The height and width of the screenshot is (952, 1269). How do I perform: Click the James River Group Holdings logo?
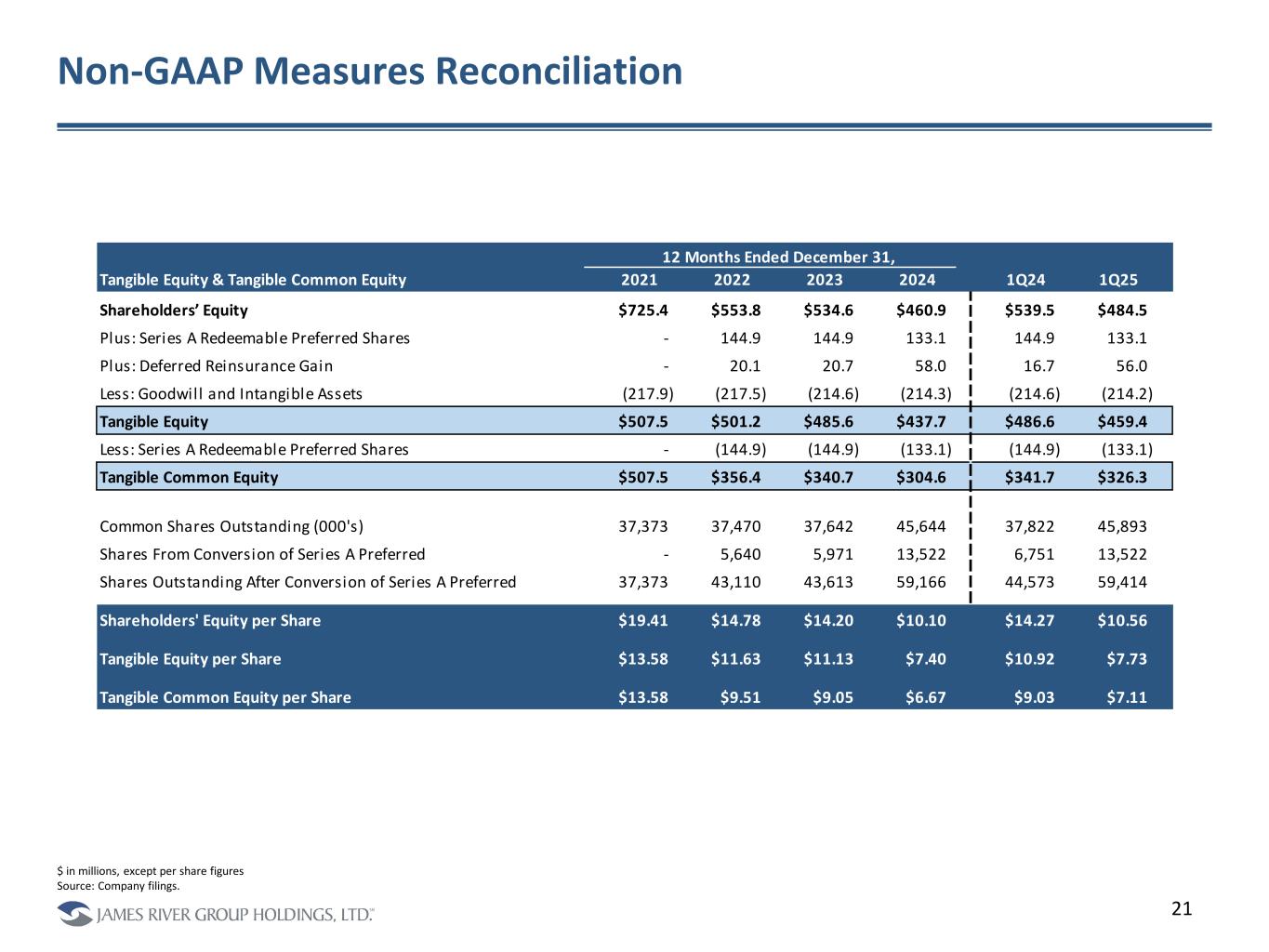point(216,915)
